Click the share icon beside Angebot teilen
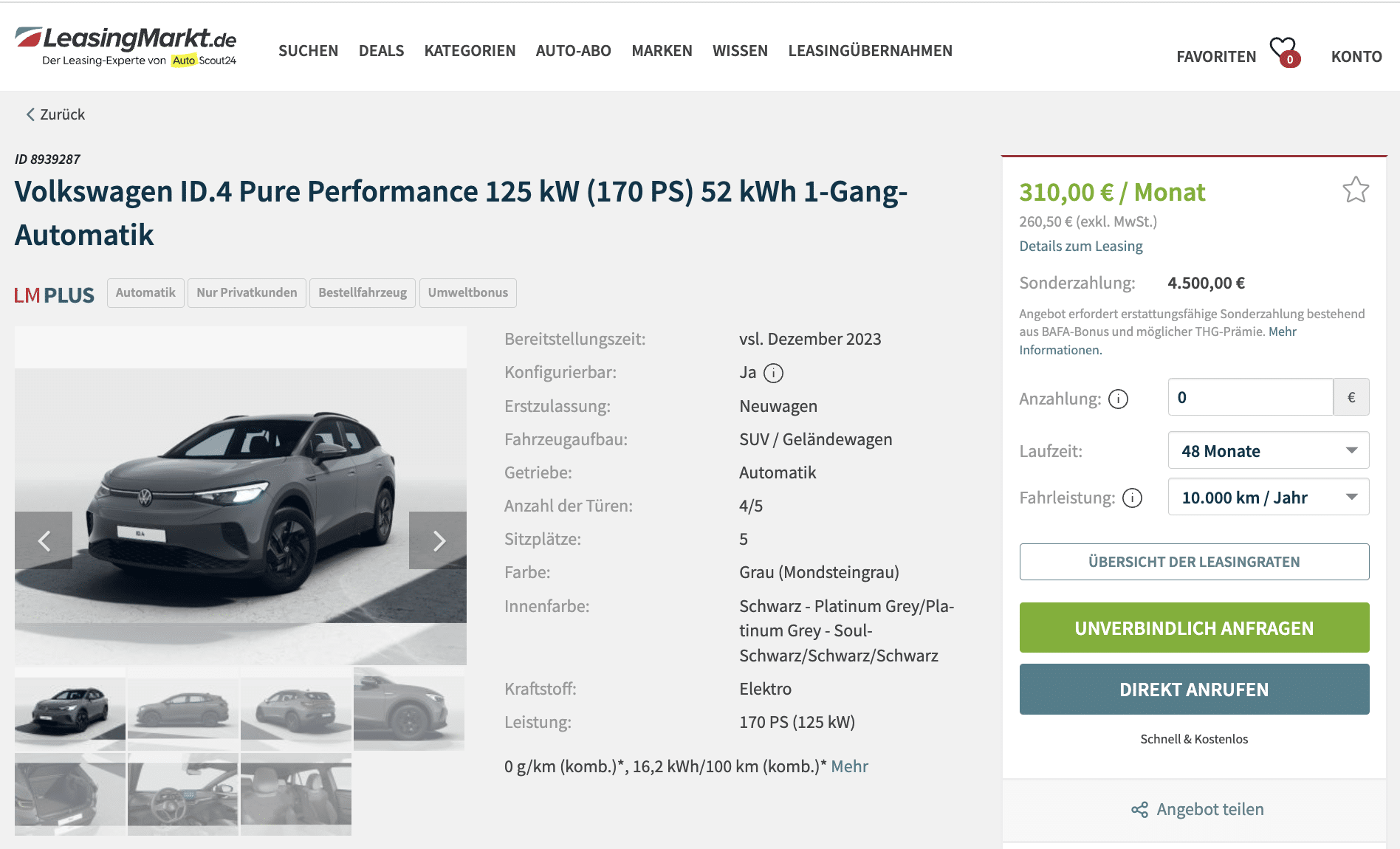The width and height of the screenshot is (1400, 849). pyautogui.click(x=1139, y=810)
